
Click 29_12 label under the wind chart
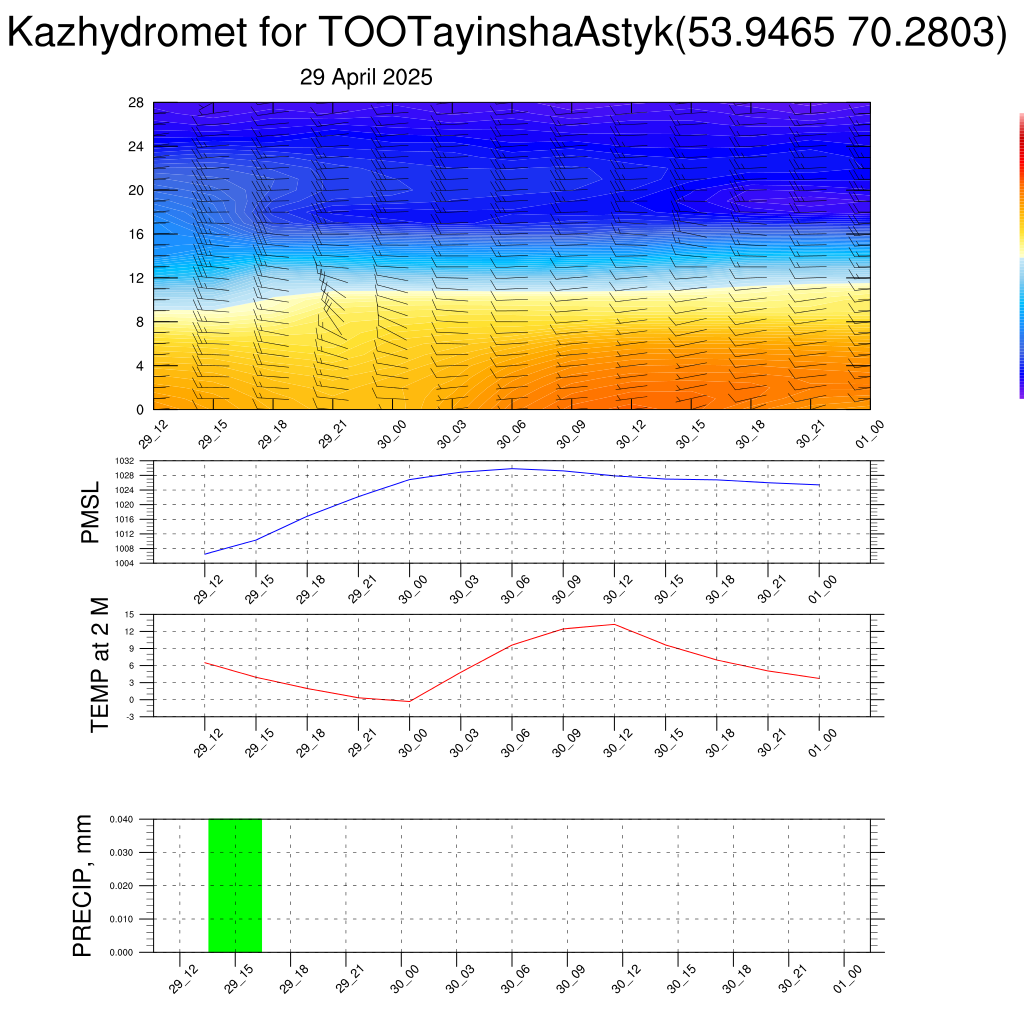pos(153,434)
